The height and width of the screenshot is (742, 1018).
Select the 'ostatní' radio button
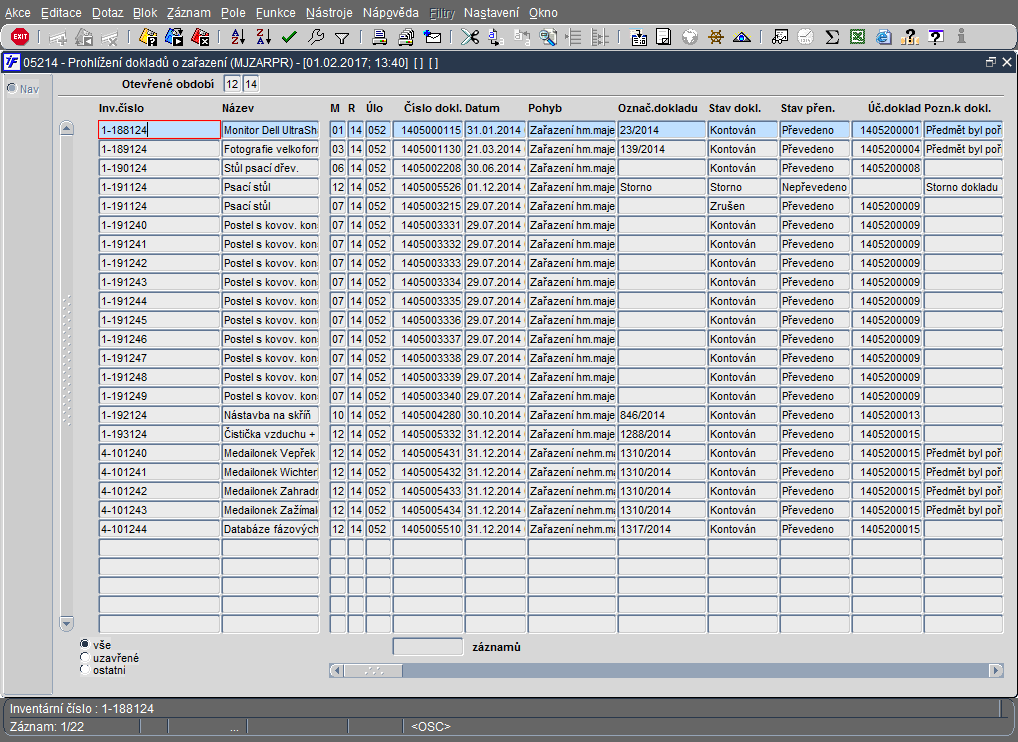(x=84, y=669)
